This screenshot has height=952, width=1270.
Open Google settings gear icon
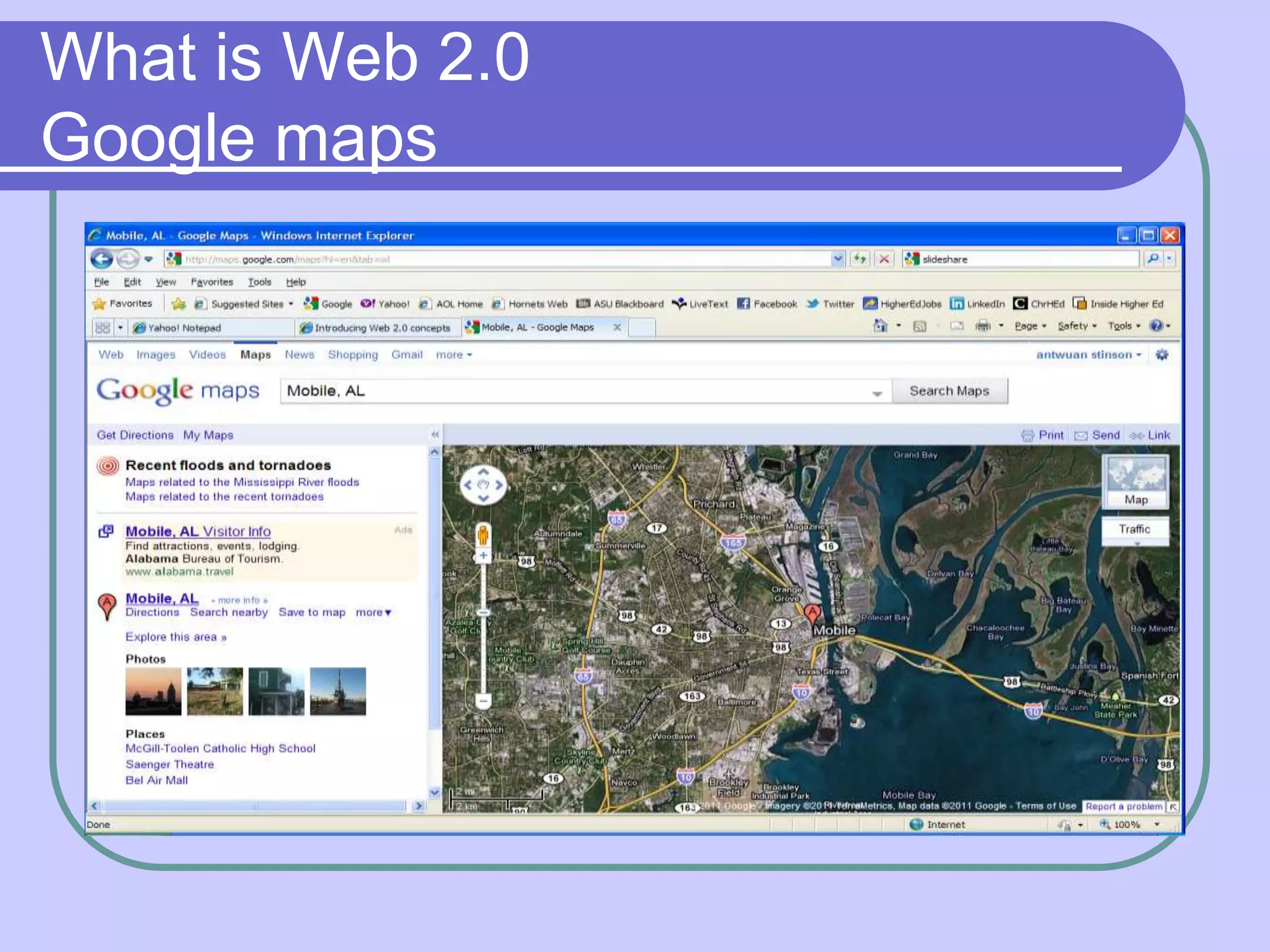(1162, 355)
